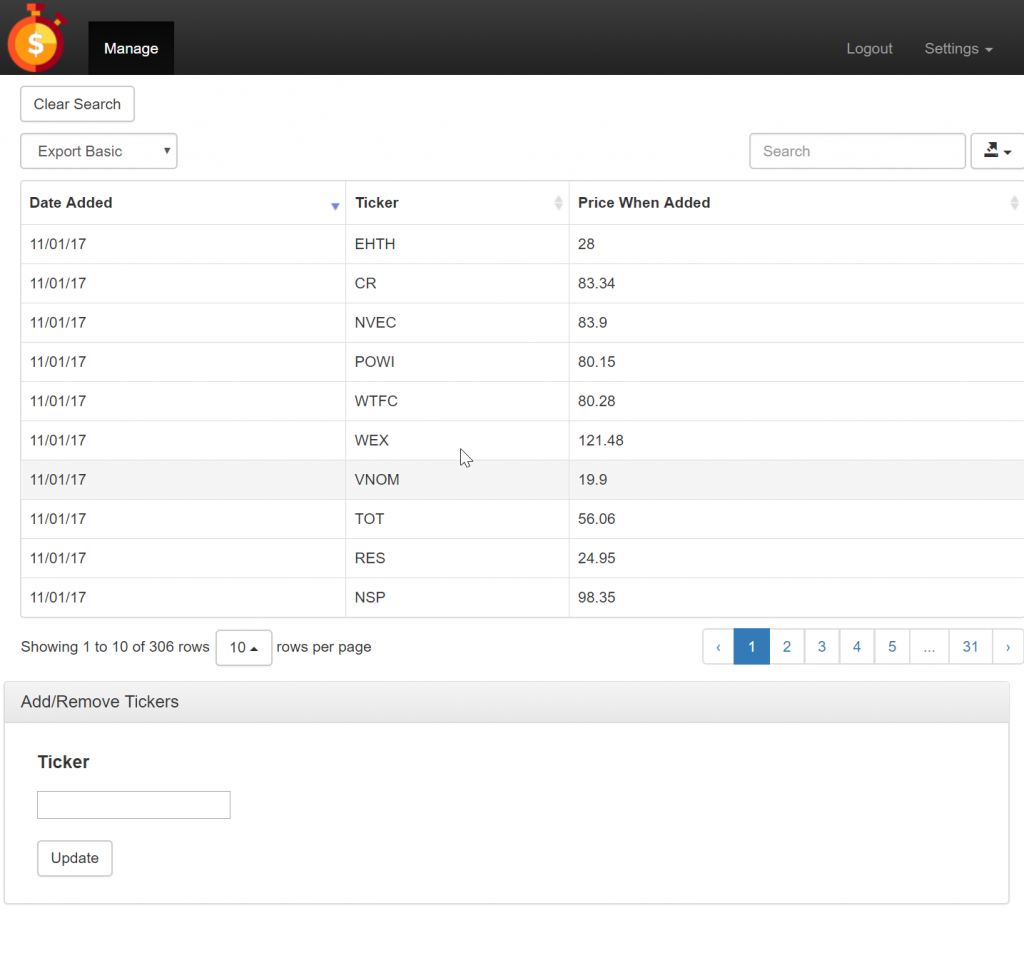The height and width of the screenshot is (968, 1024).
Task: Go to page 4
Action: (x=857, y=647)
